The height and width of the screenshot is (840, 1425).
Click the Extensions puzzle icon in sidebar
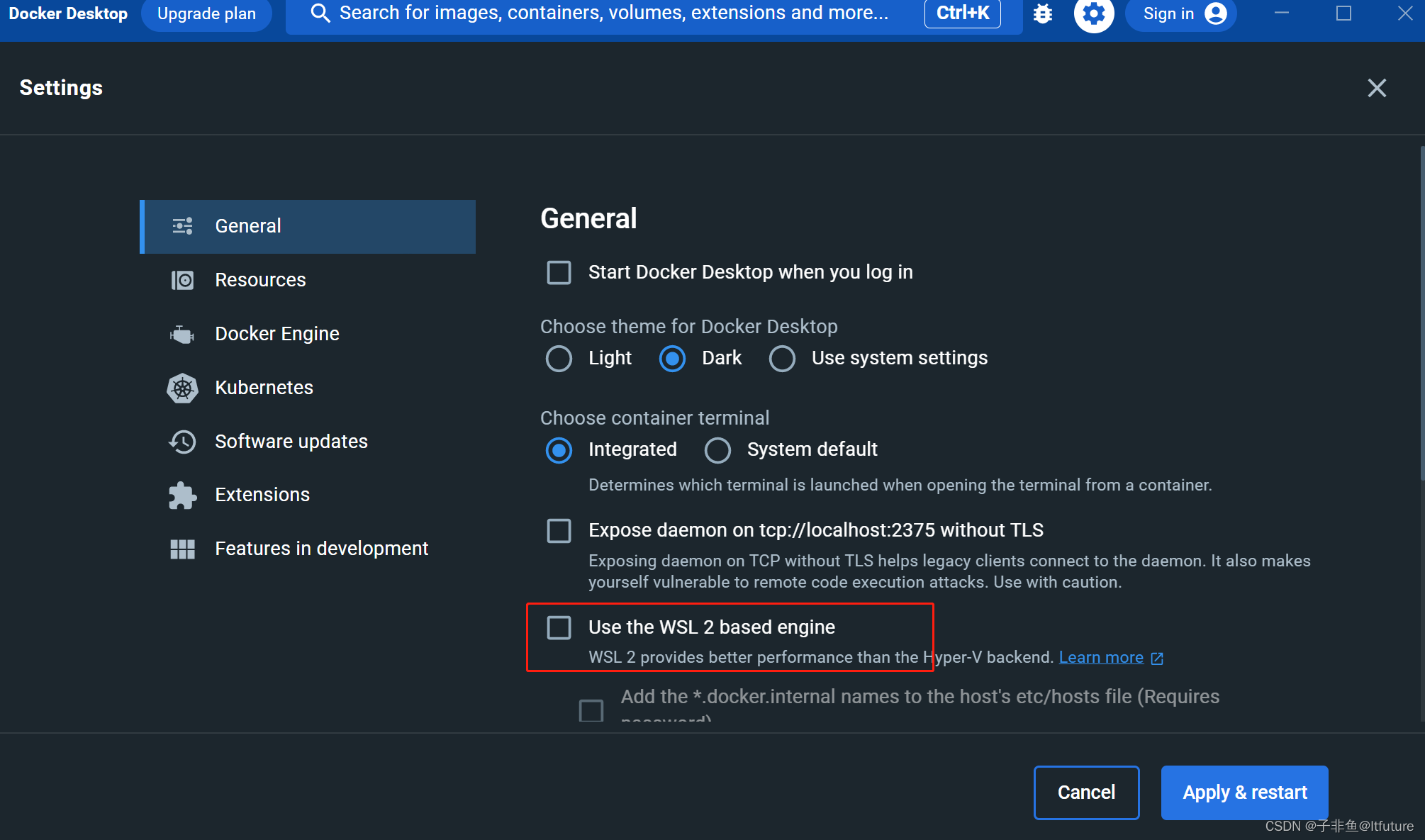coord(182,495)
